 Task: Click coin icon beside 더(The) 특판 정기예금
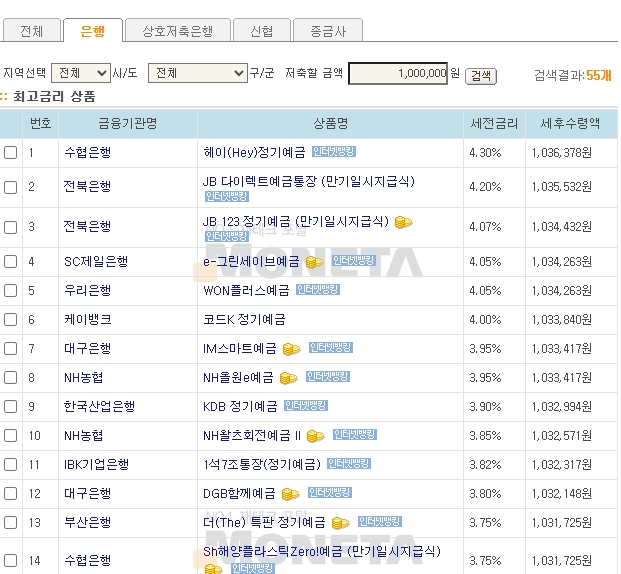[x=341, y=523]
